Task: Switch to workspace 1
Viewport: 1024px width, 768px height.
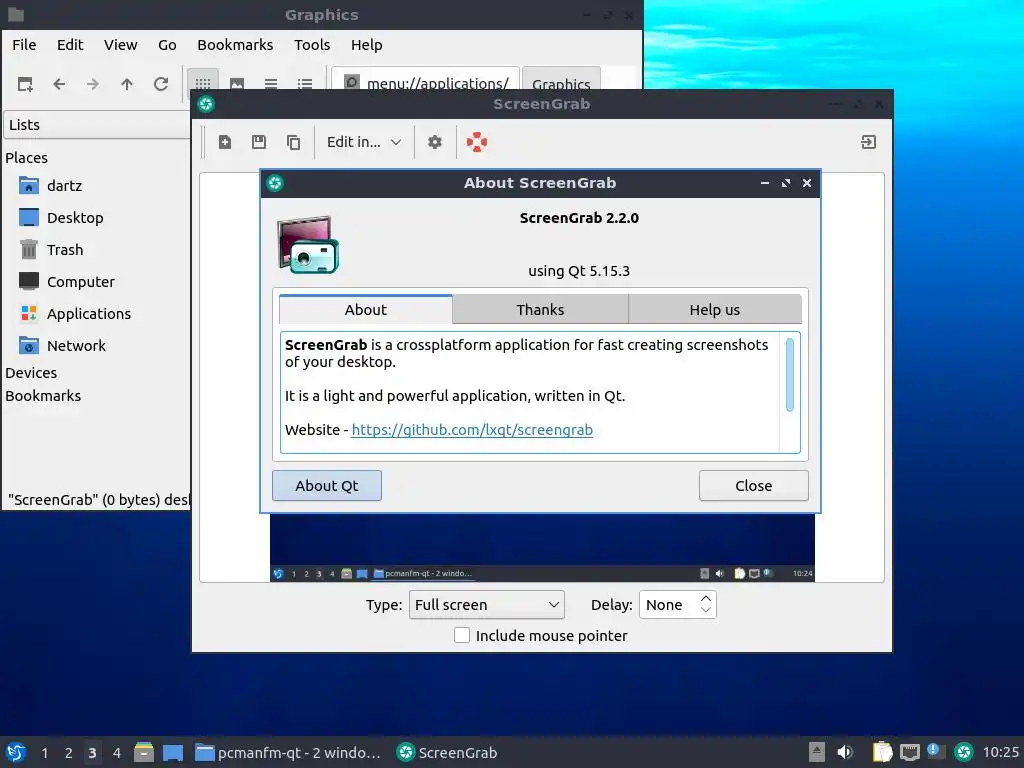Action: (44, 753)
